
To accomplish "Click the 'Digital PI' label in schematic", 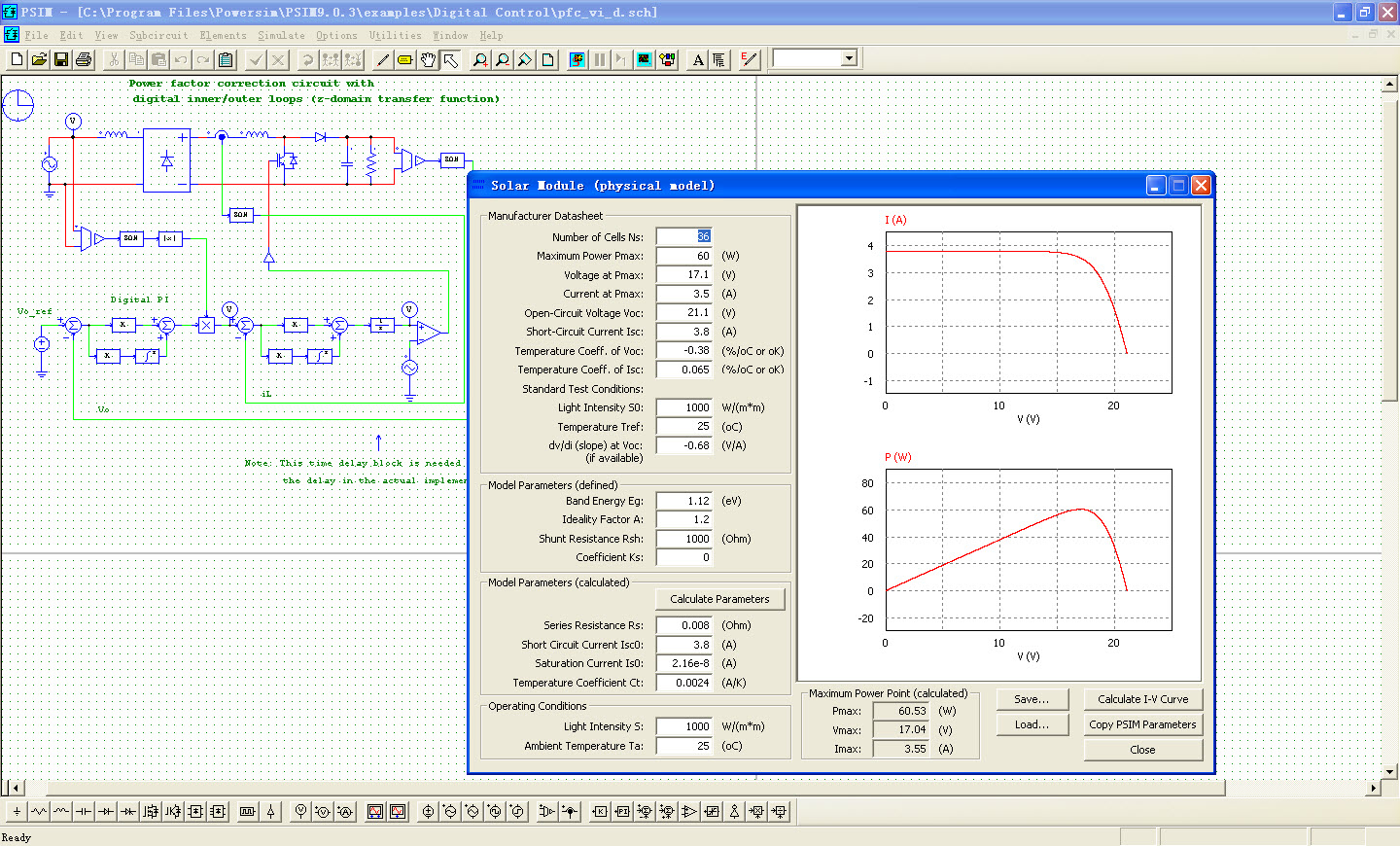I will point(139,300).
